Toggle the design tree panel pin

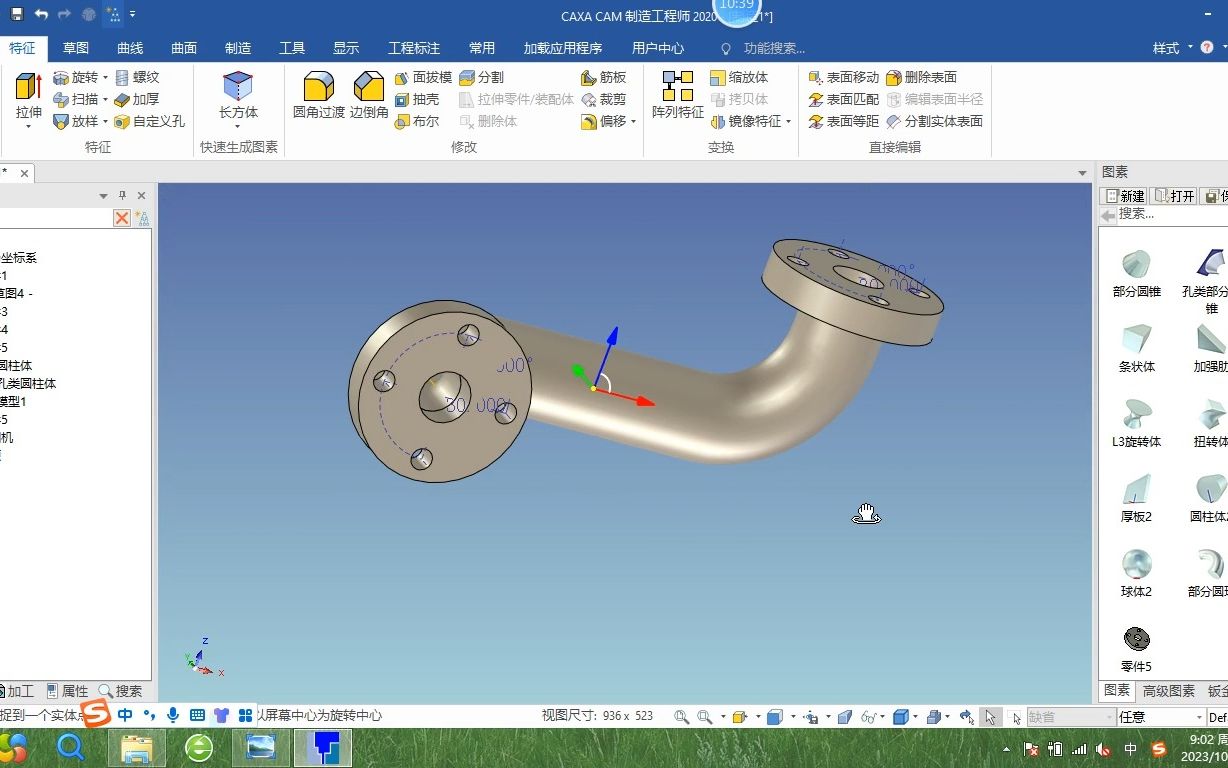pos(123,196)
